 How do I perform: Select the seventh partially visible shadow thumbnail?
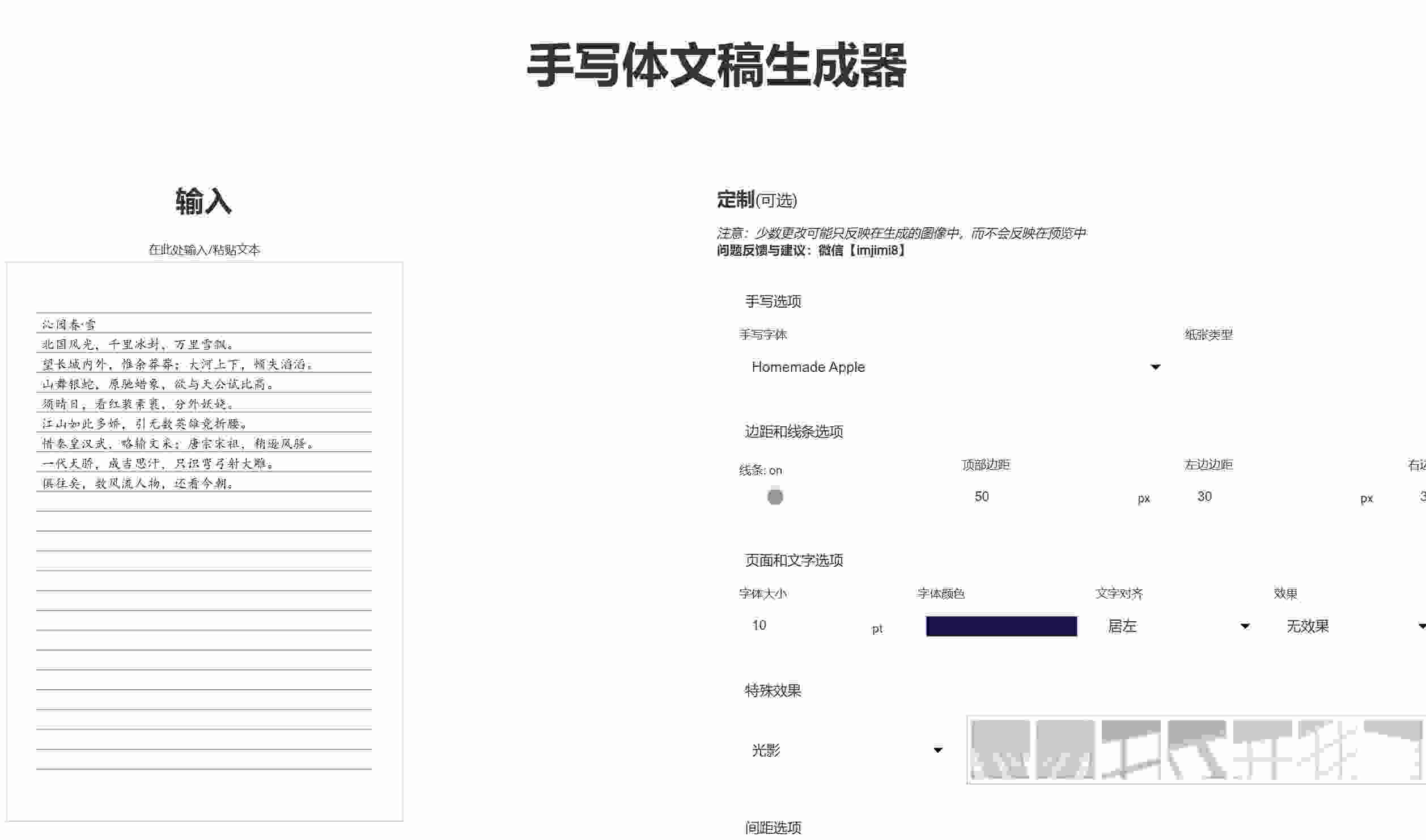pyautogui.click(x=1393, y=749)
